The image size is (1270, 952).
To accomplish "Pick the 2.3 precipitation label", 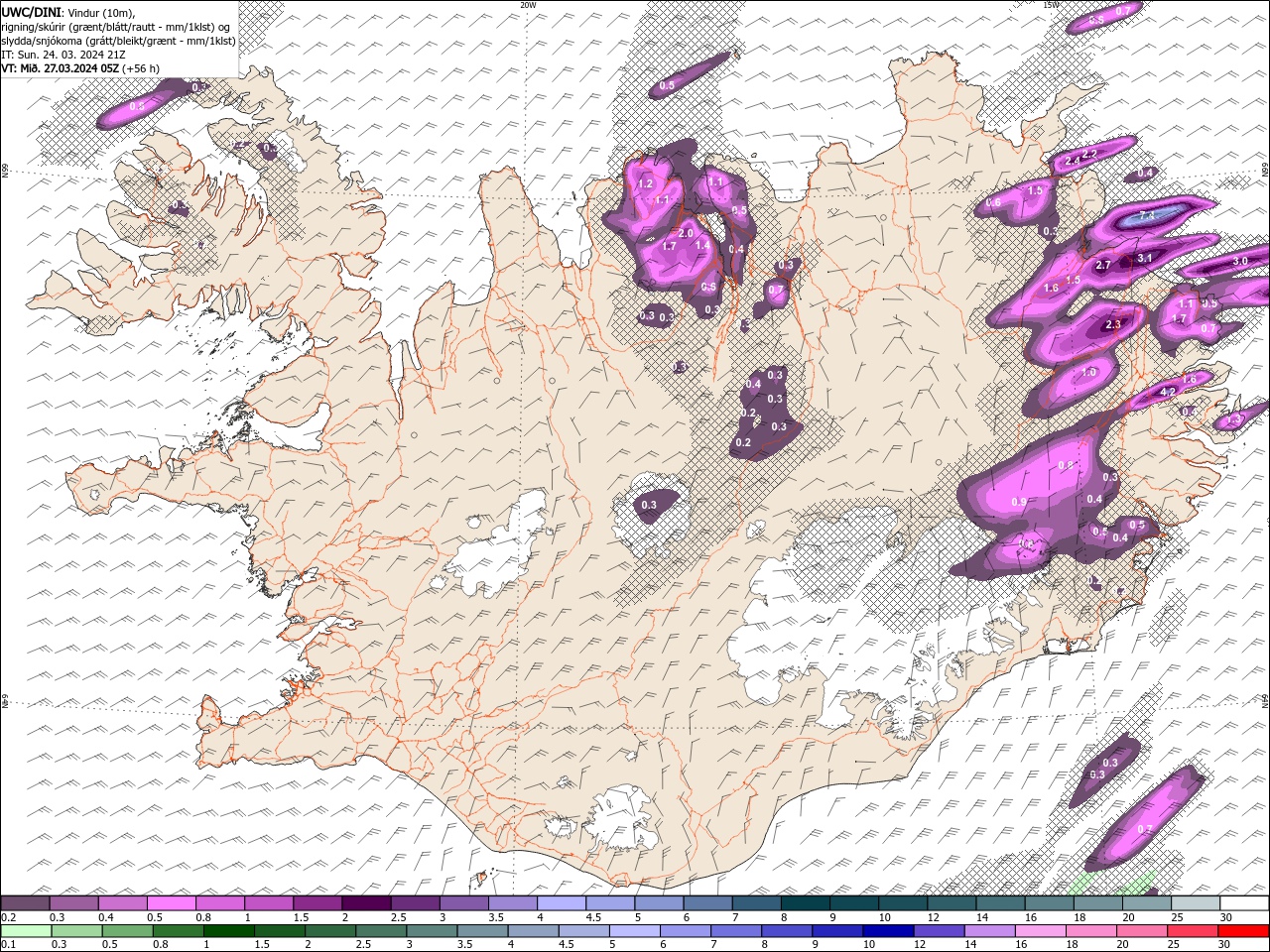I will 1112,324.
